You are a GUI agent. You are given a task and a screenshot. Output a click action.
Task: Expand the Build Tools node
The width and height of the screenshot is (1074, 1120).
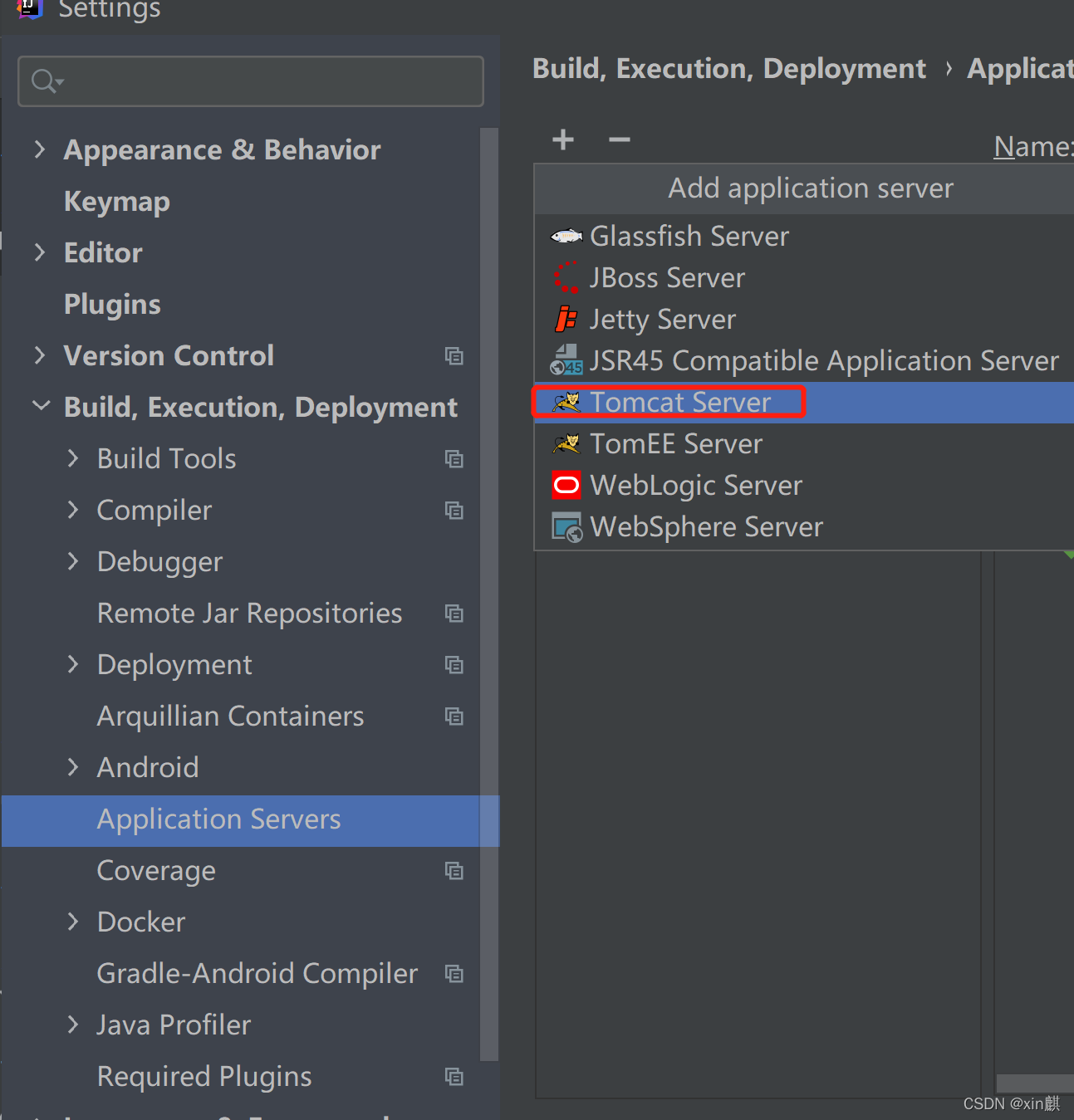coord(73,458)
